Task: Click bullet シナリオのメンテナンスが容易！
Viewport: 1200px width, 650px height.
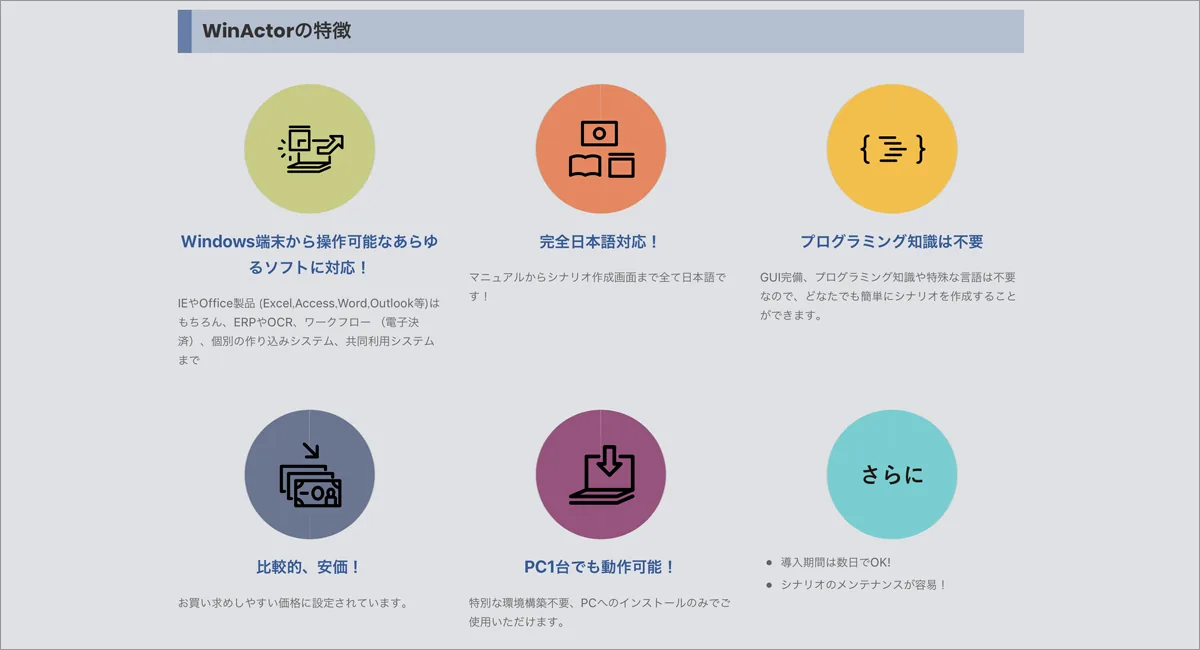Action: click(x=863, y=585)
